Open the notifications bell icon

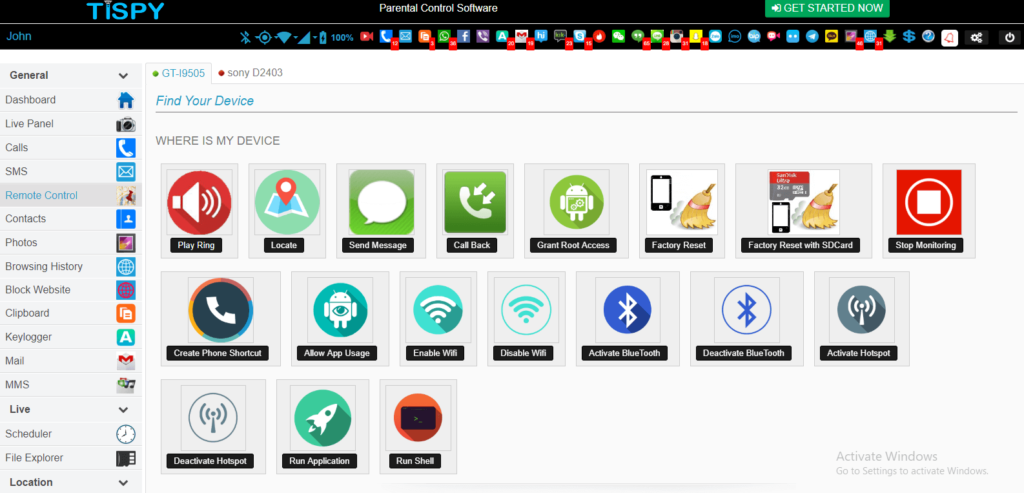click(950, 38)
